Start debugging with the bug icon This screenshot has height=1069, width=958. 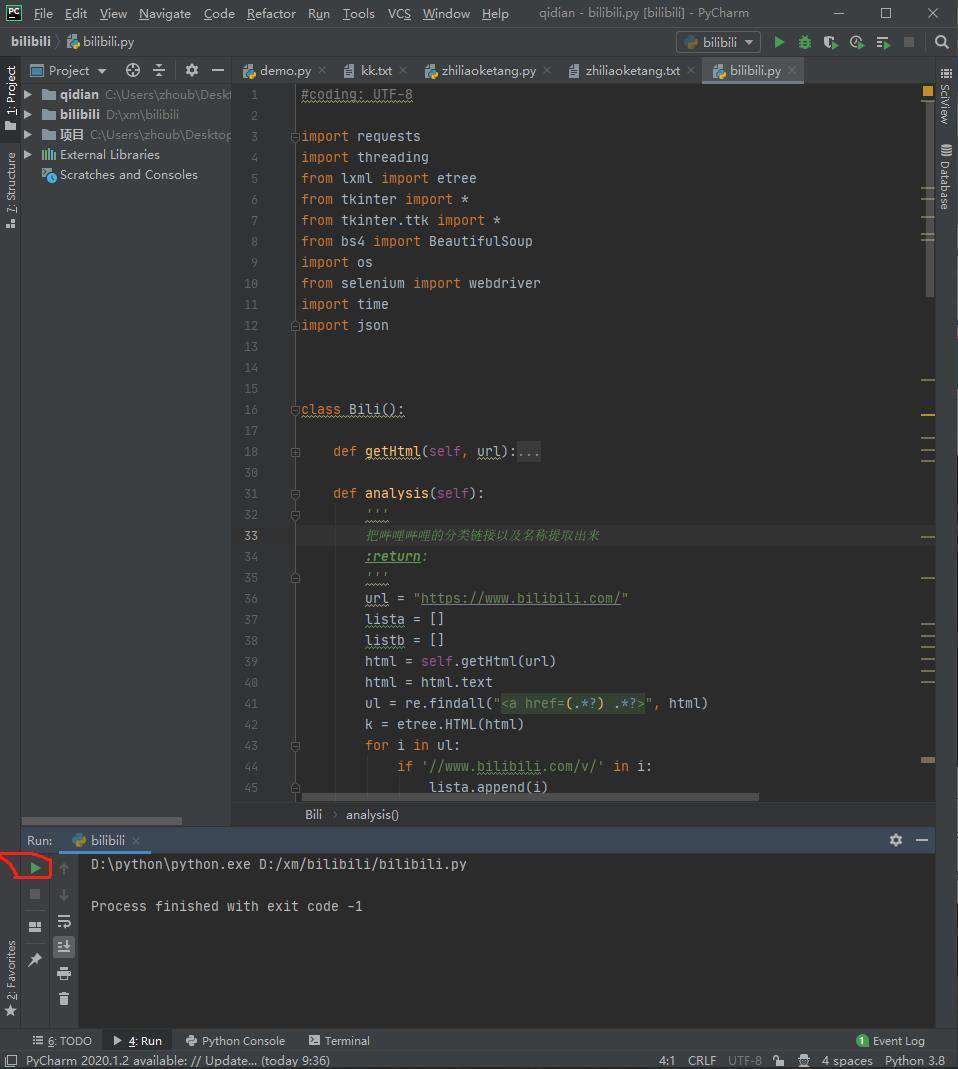coord(805,42)
